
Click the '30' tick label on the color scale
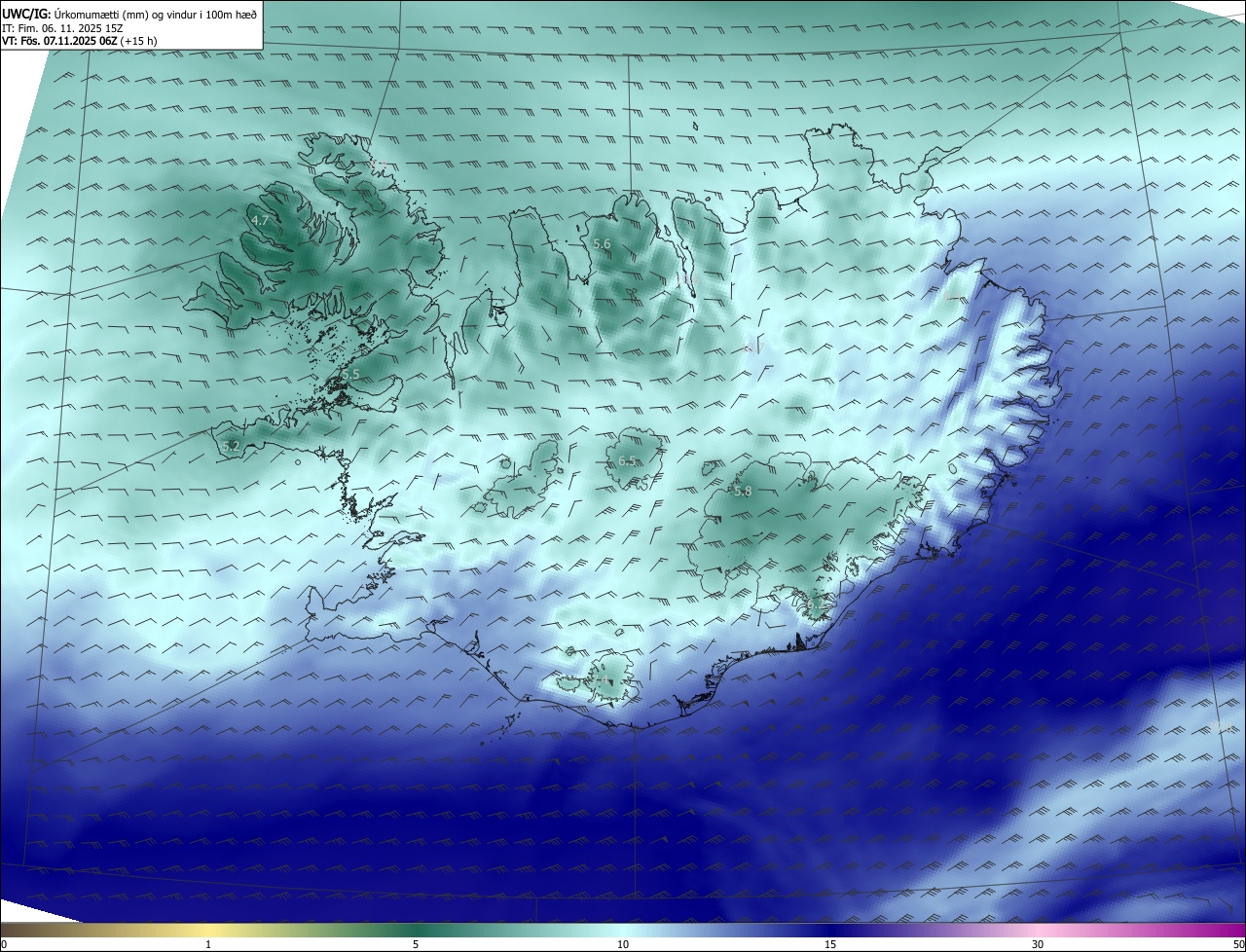pyautogui.click(x=1038, y=944)
